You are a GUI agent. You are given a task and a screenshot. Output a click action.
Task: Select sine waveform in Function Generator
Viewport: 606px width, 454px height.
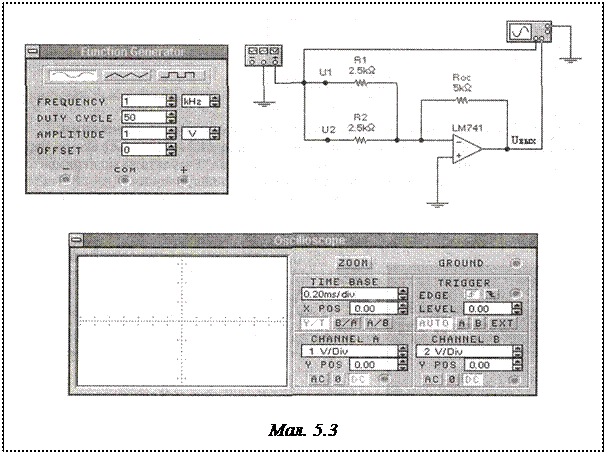73,76
